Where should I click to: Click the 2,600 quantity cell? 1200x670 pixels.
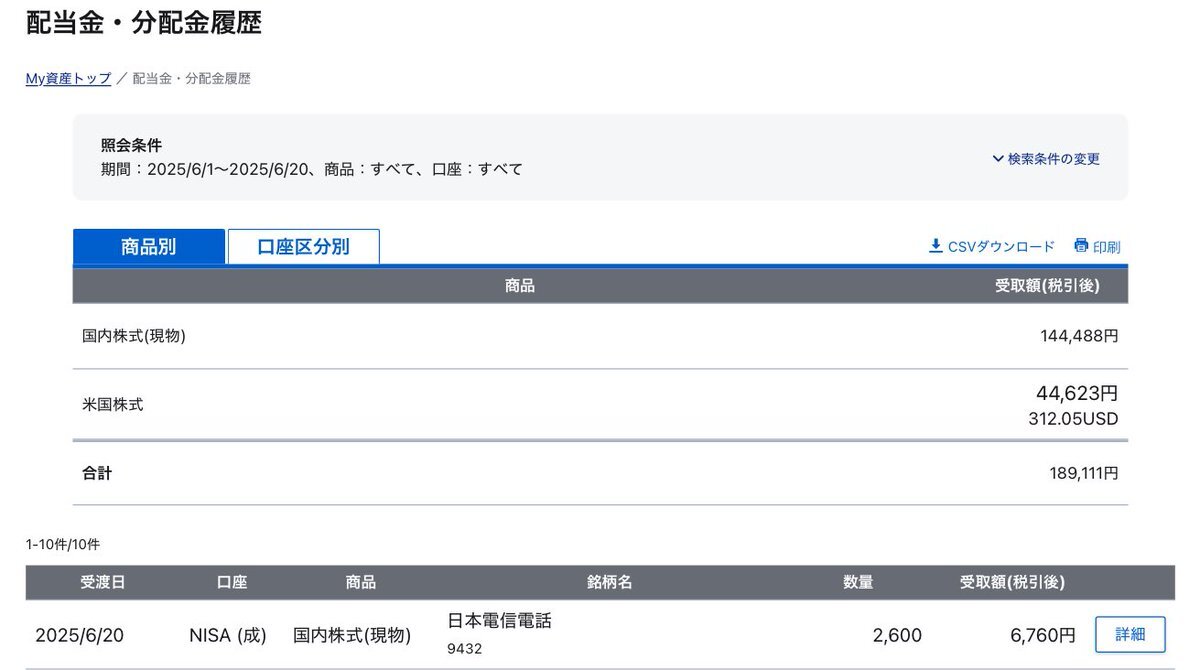[897, 635]
